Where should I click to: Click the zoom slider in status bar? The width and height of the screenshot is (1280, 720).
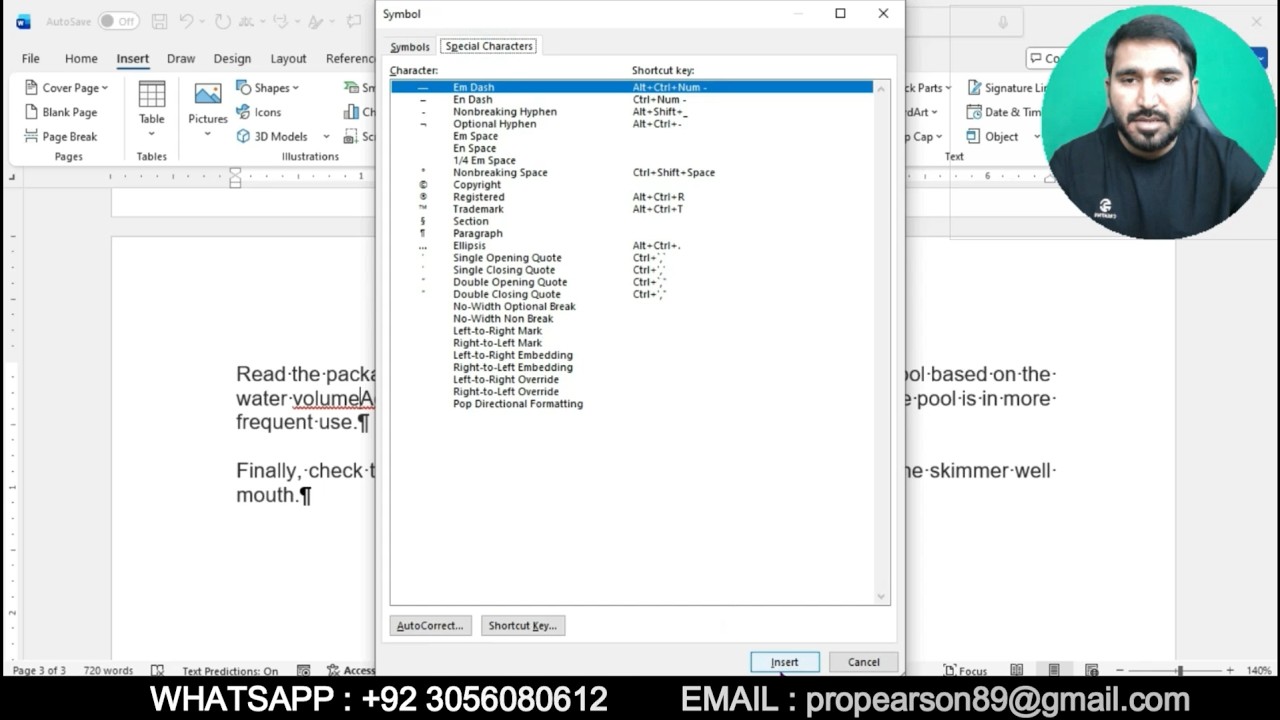[x=1180, y=671]
